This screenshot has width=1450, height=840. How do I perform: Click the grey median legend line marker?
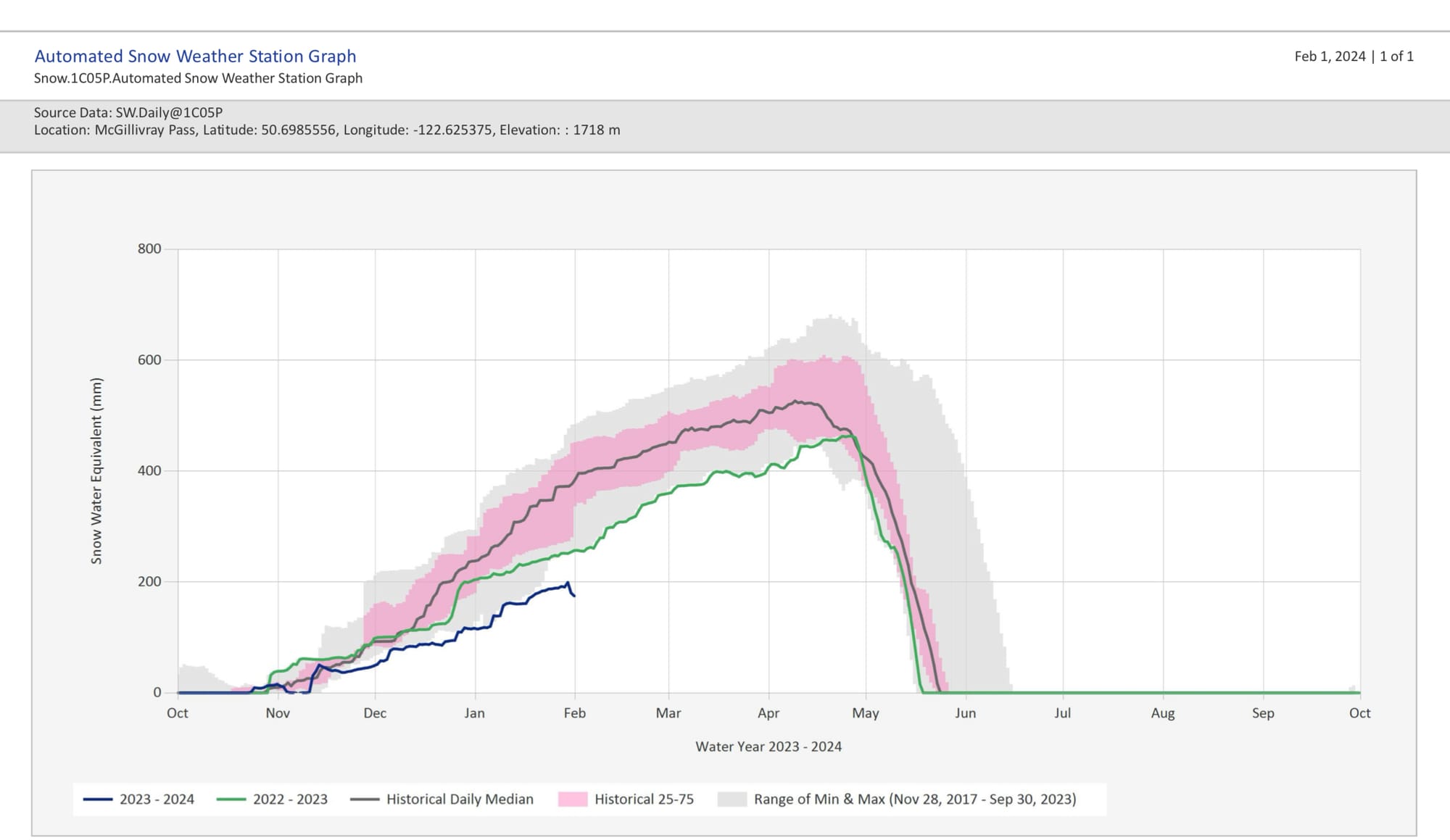(365, 799)
